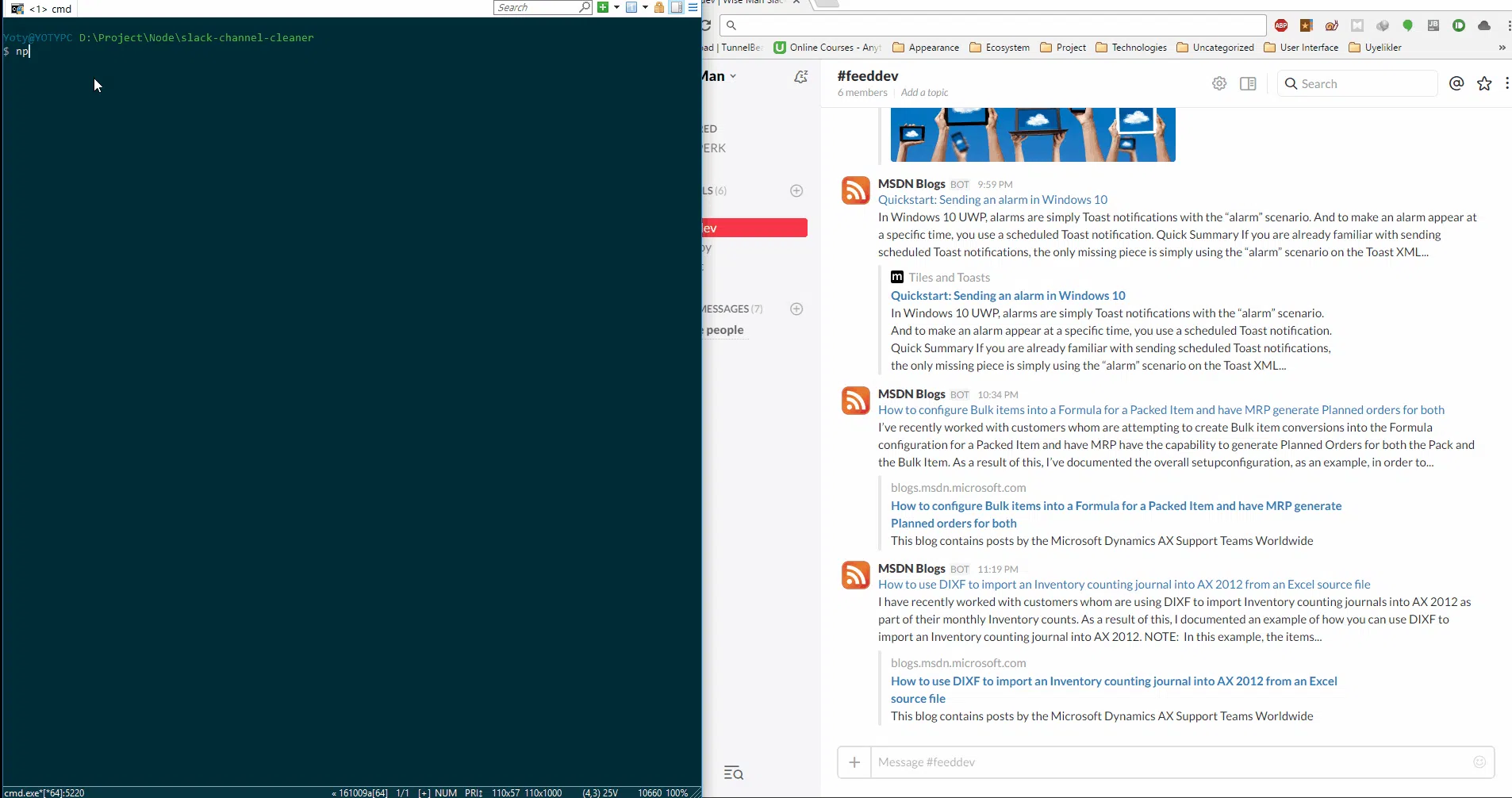Focus the Slack Search box

(1357, 83)
